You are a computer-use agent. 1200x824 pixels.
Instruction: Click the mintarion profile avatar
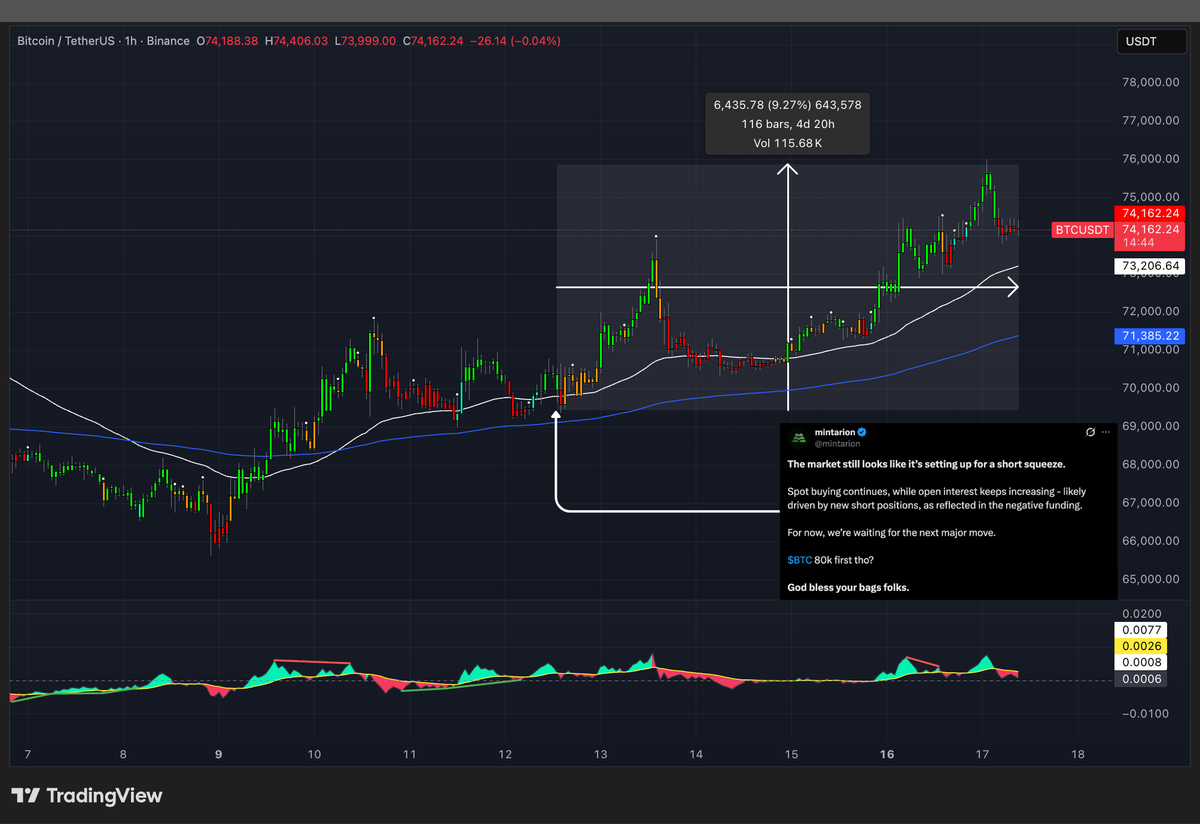click(x=798, y=437)
